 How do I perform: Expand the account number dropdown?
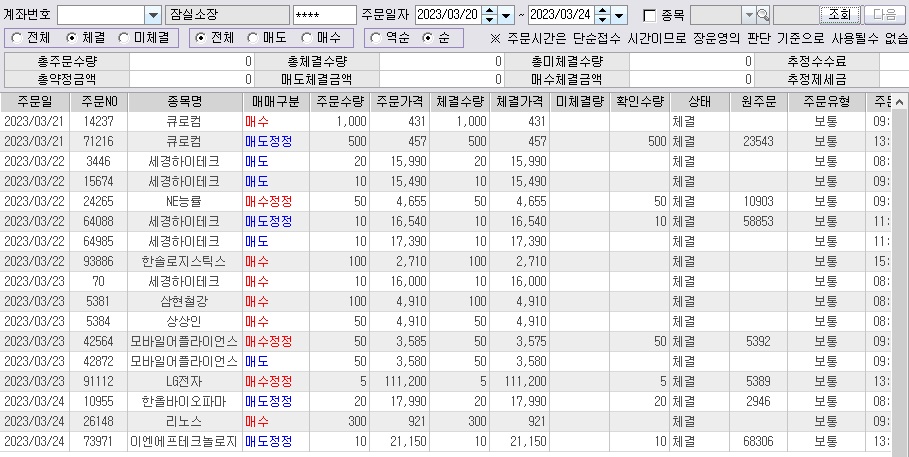(x=152, y=15)
